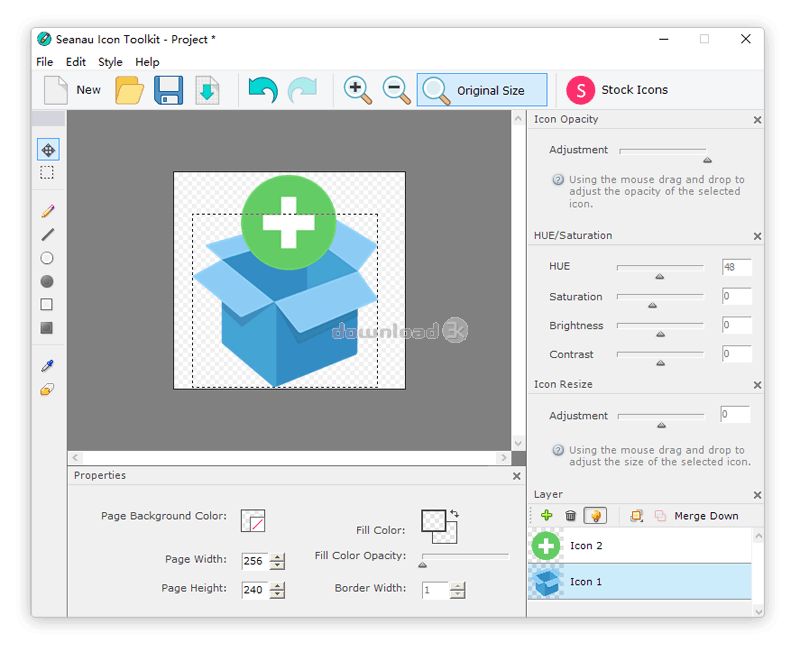Toggle layer visibility lightbulb button

[595, 516]
